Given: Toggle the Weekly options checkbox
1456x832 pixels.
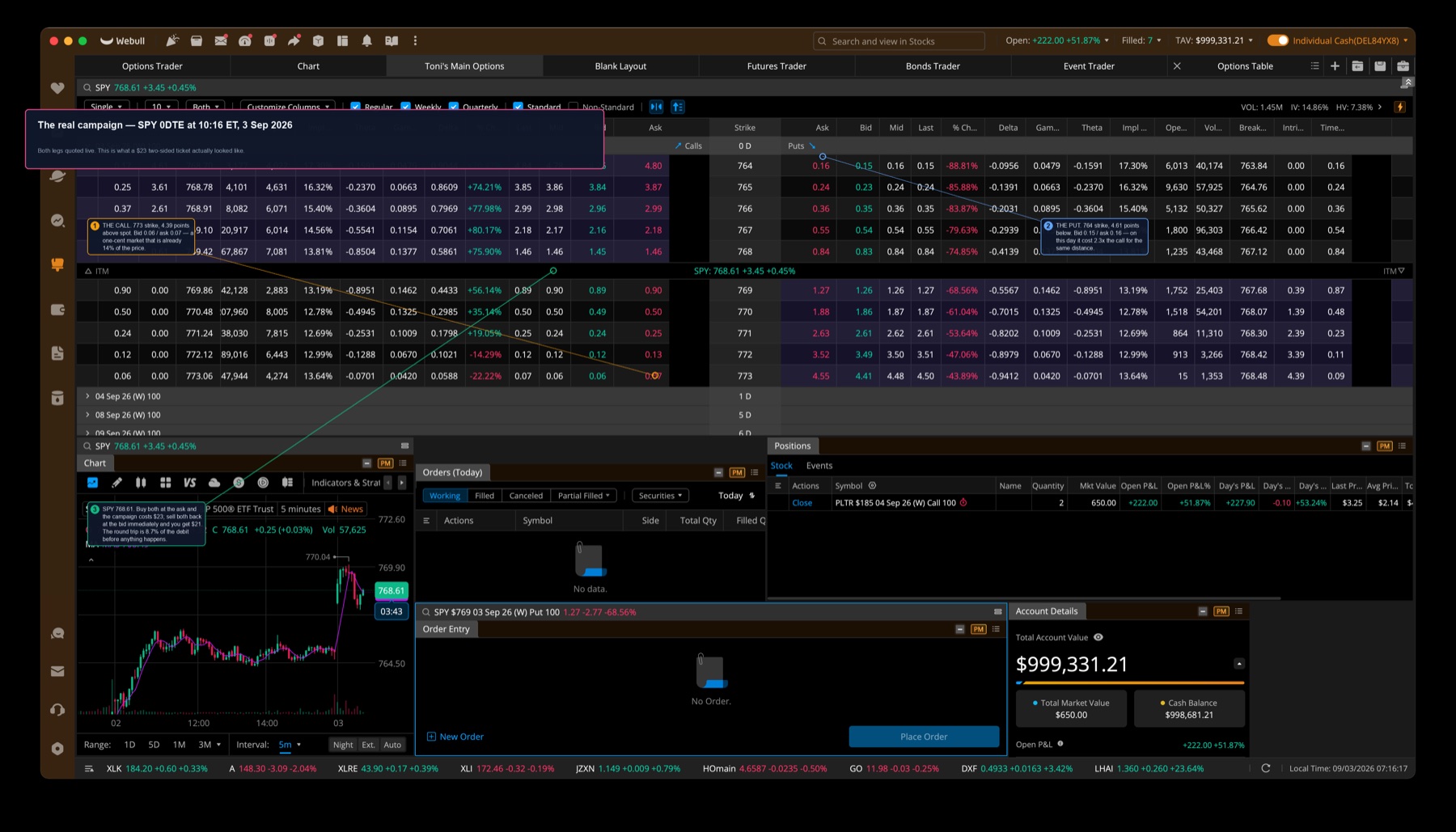Looking at the screenshot, I should click(x=406, y=107).
